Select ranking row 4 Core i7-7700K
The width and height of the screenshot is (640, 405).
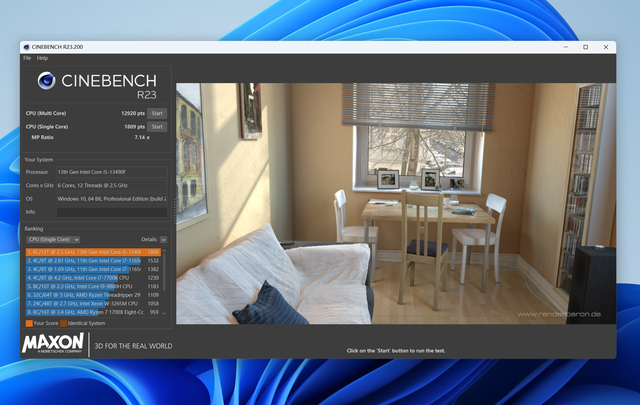93,278
